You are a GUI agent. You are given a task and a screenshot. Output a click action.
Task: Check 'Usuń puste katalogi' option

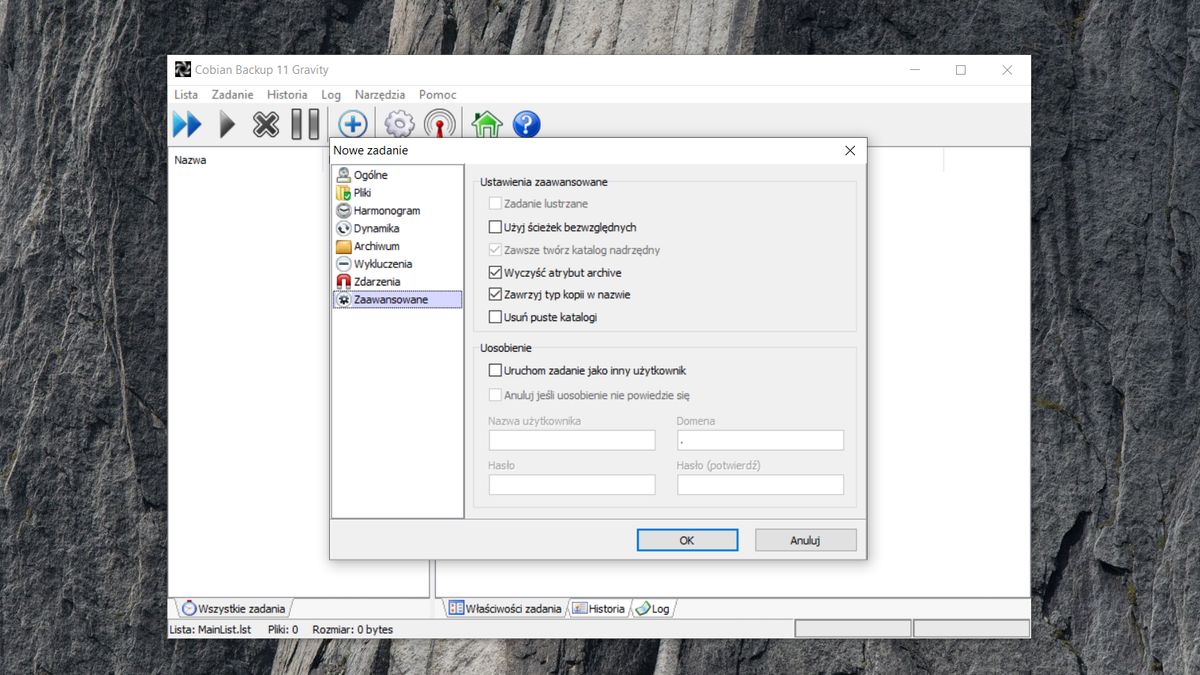pyautogui.click(x=495, y=316)
